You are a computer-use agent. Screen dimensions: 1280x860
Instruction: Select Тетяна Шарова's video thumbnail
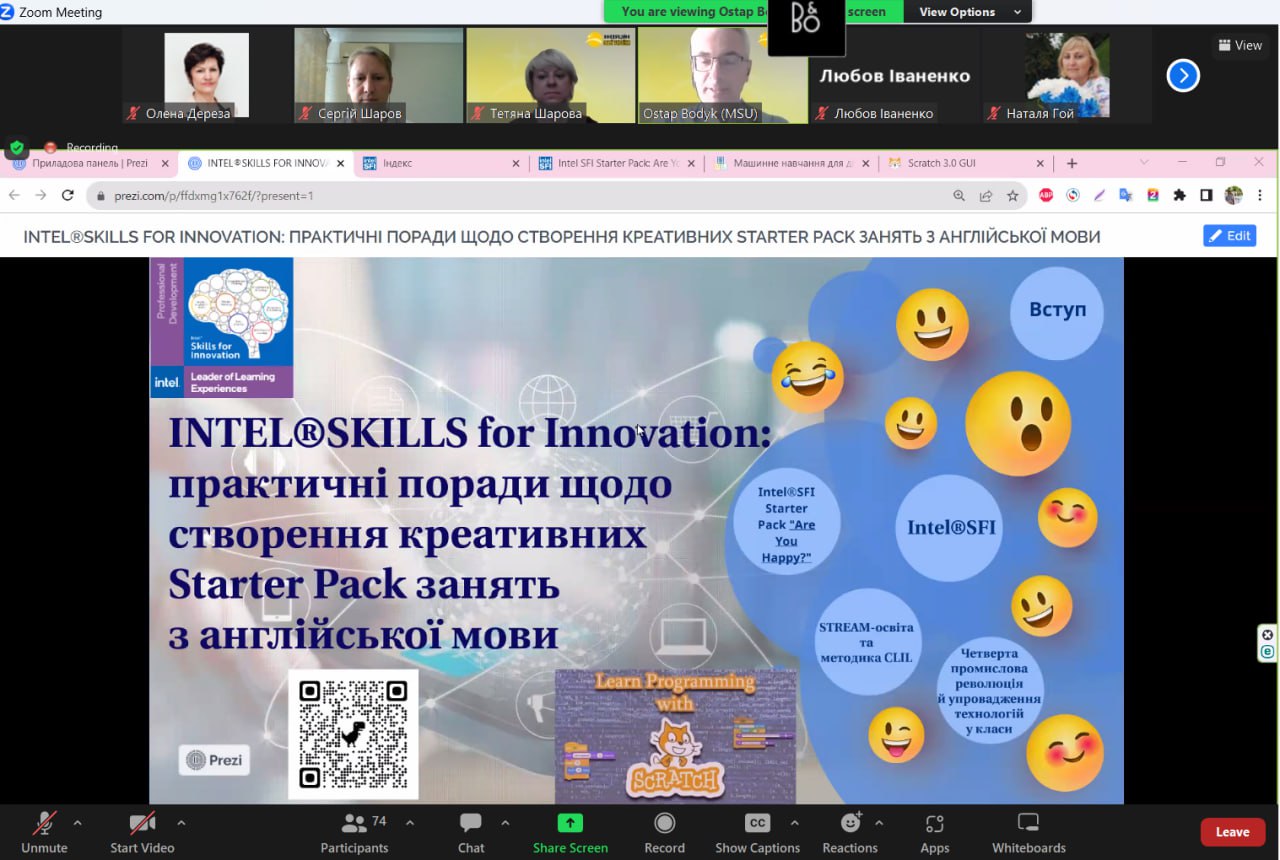click(x=550, y=76)
